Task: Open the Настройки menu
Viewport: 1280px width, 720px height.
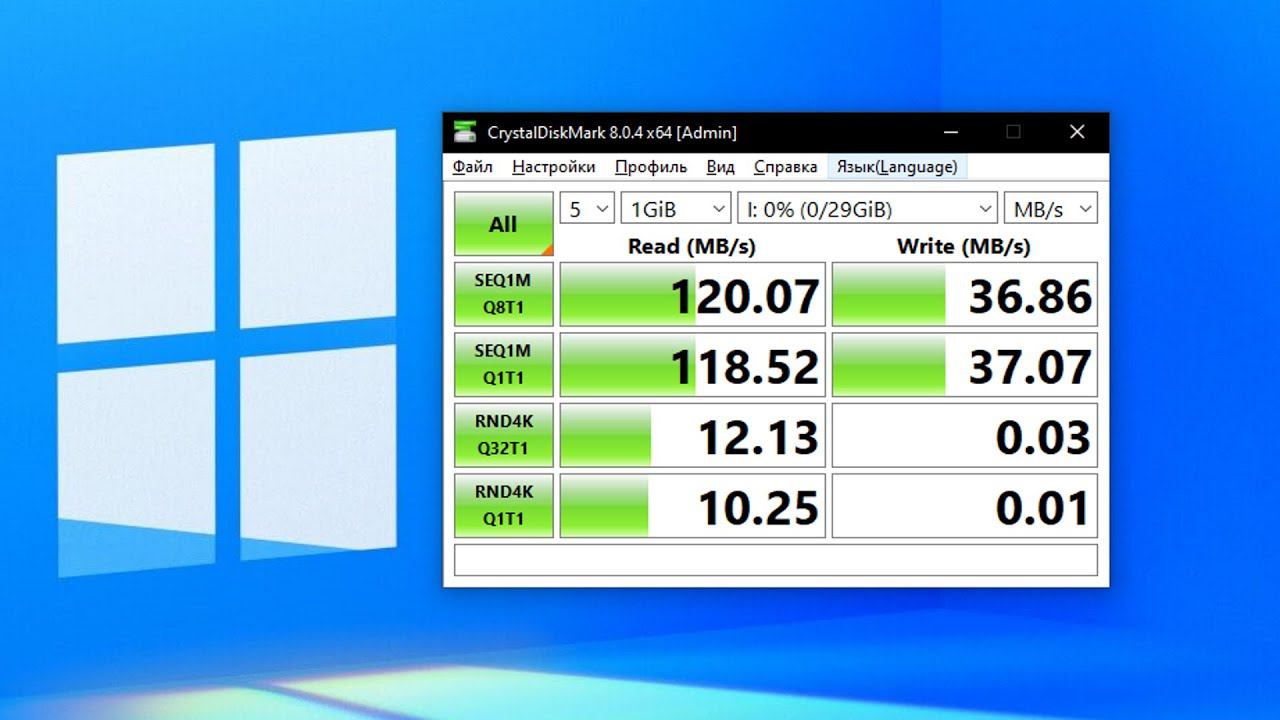Action: point(553,167)
